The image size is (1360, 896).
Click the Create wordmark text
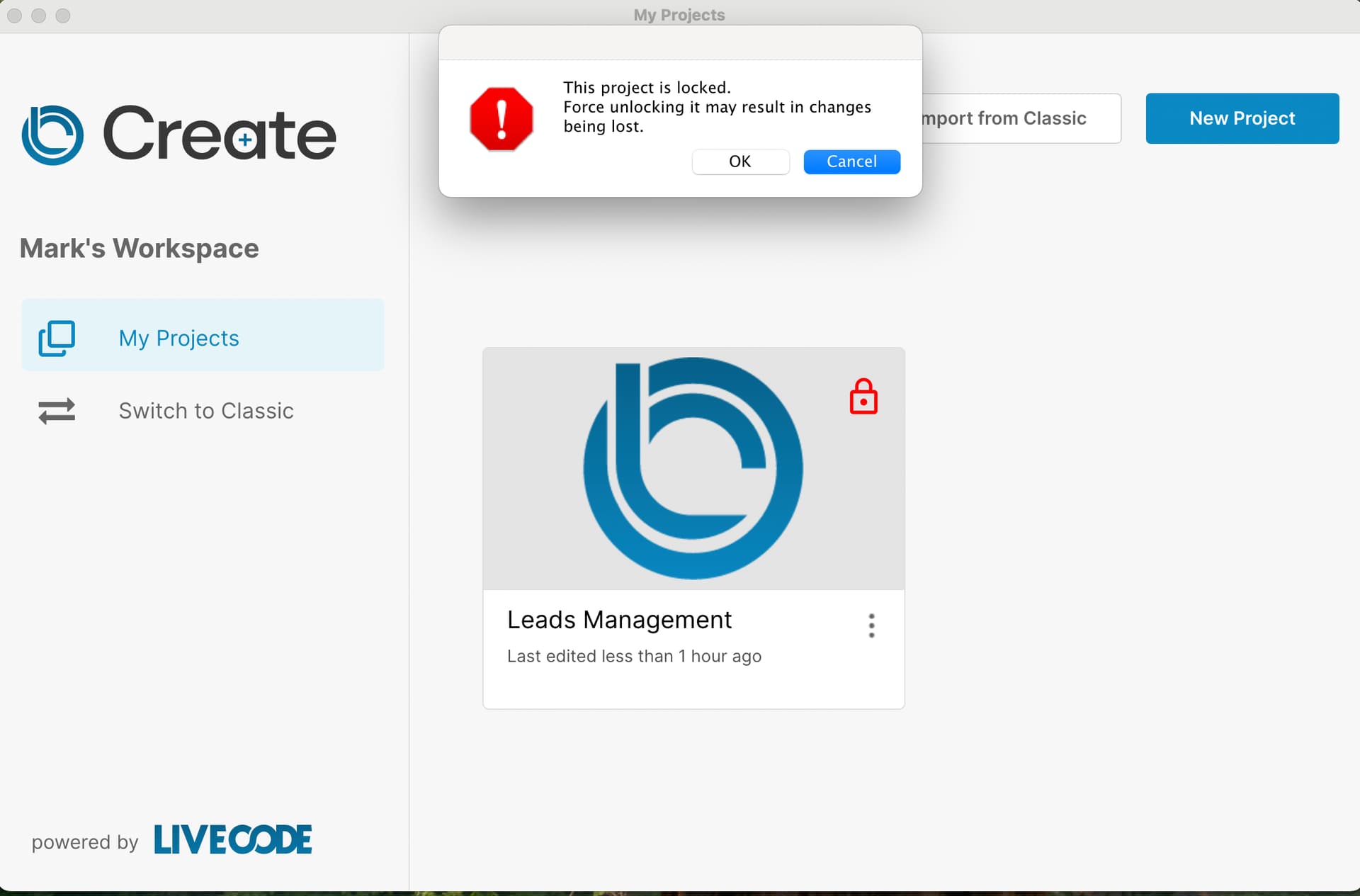(219, 135)
